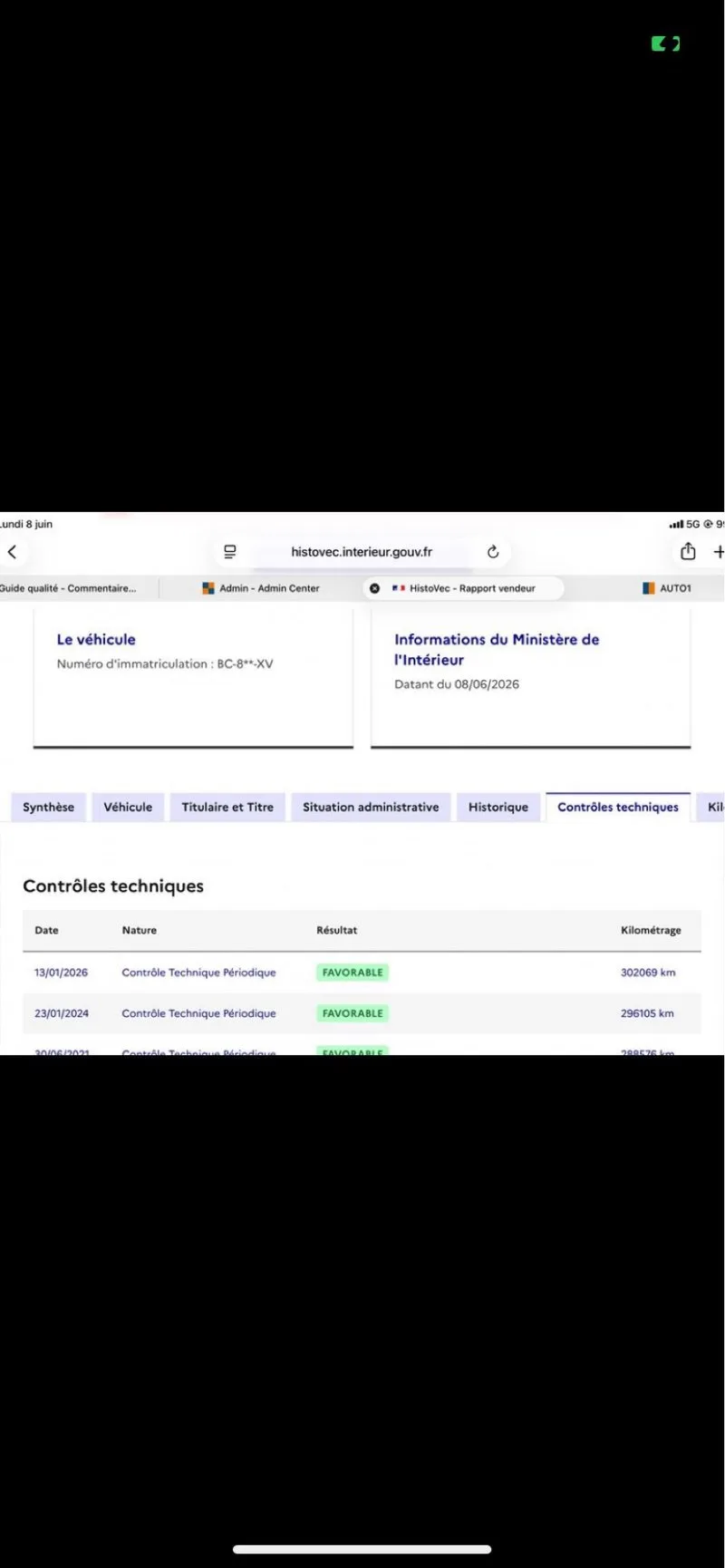
Task: Open the Historique tab
Action: [x=498, y=807]
